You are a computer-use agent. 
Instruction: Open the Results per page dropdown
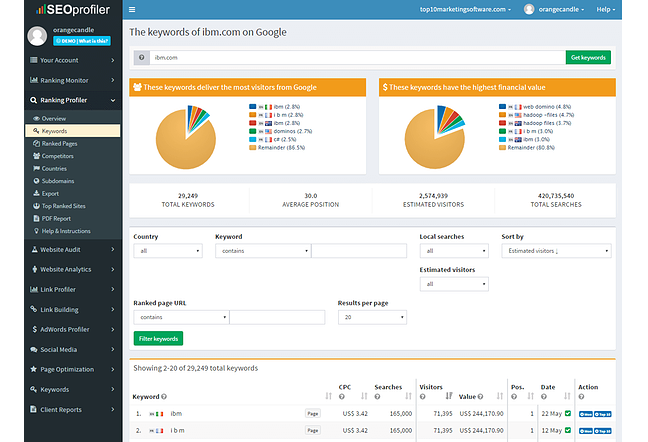click(x=372, y=317)
